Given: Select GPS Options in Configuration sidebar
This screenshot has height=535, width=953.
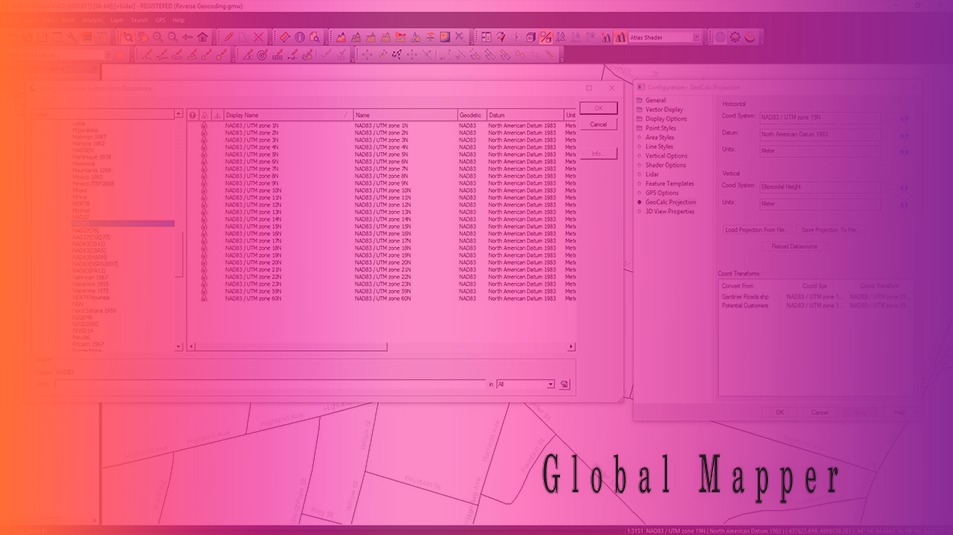Looking at the screenshot, I should [662, 193].
